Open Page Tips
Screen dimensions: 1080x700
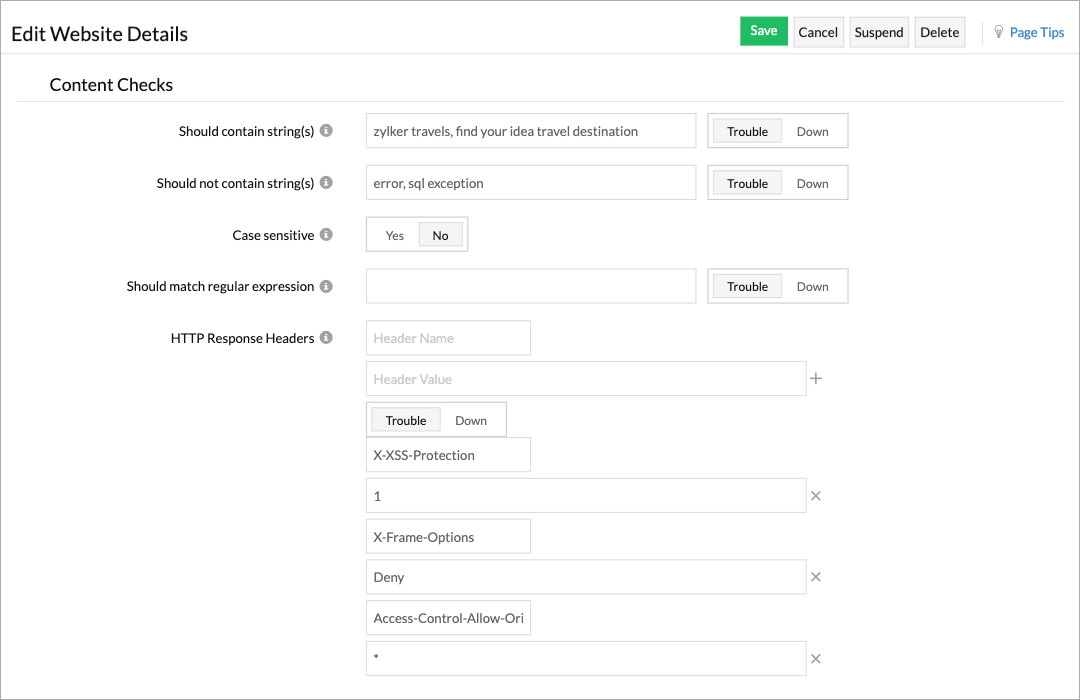[x=1035, y=31]
